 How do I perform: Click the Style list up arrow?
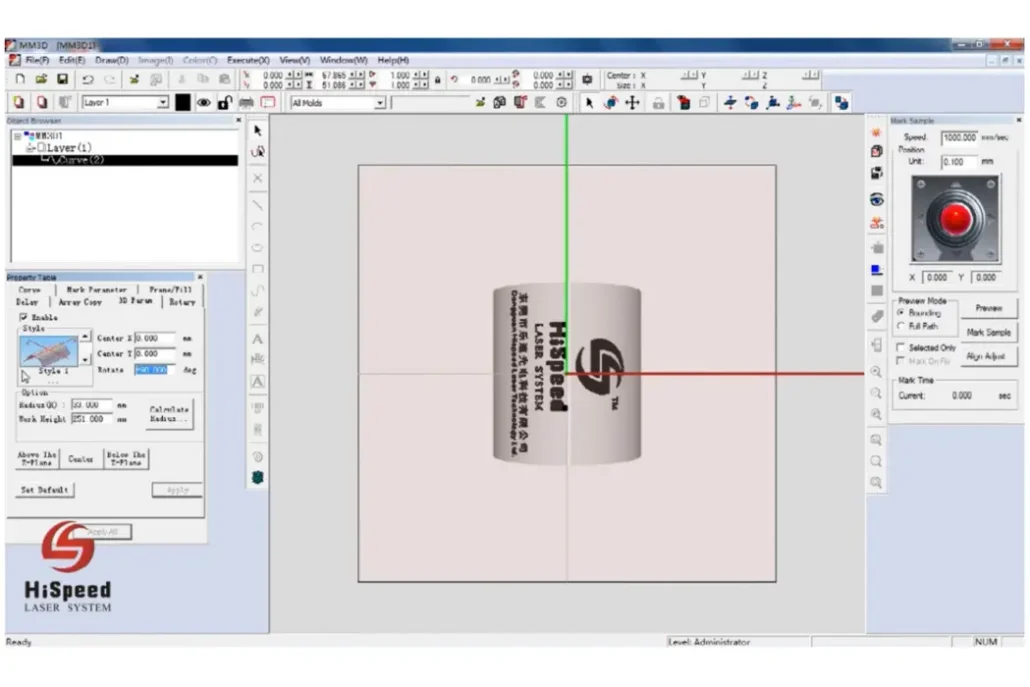point(85,337)
